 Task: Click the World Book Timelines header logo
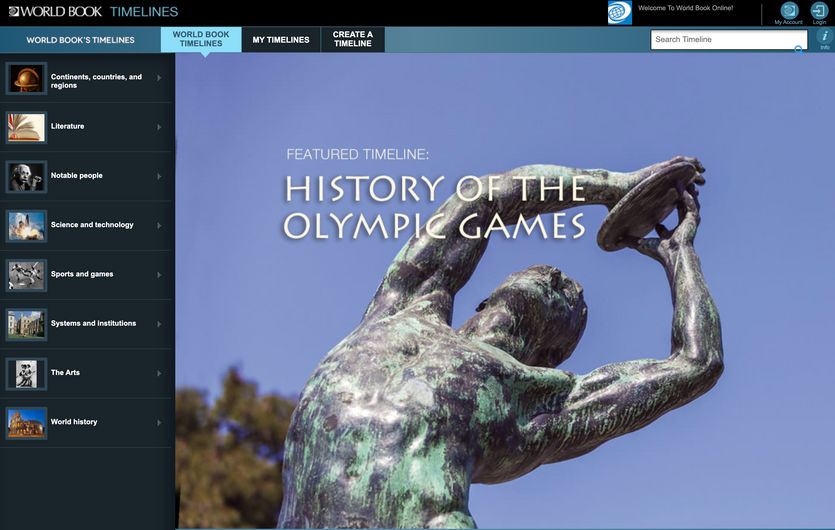93,11
